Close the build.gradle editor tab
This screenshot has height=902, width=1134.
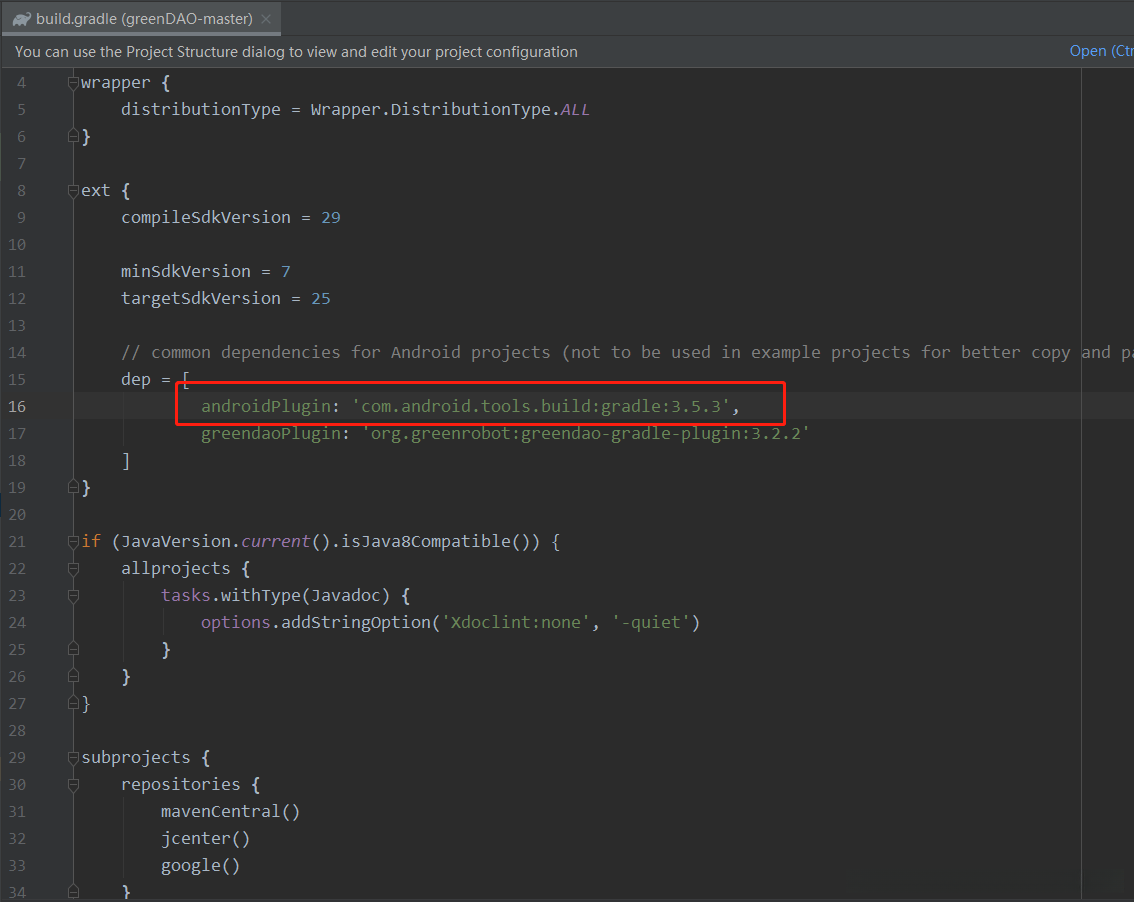[266, 20]
